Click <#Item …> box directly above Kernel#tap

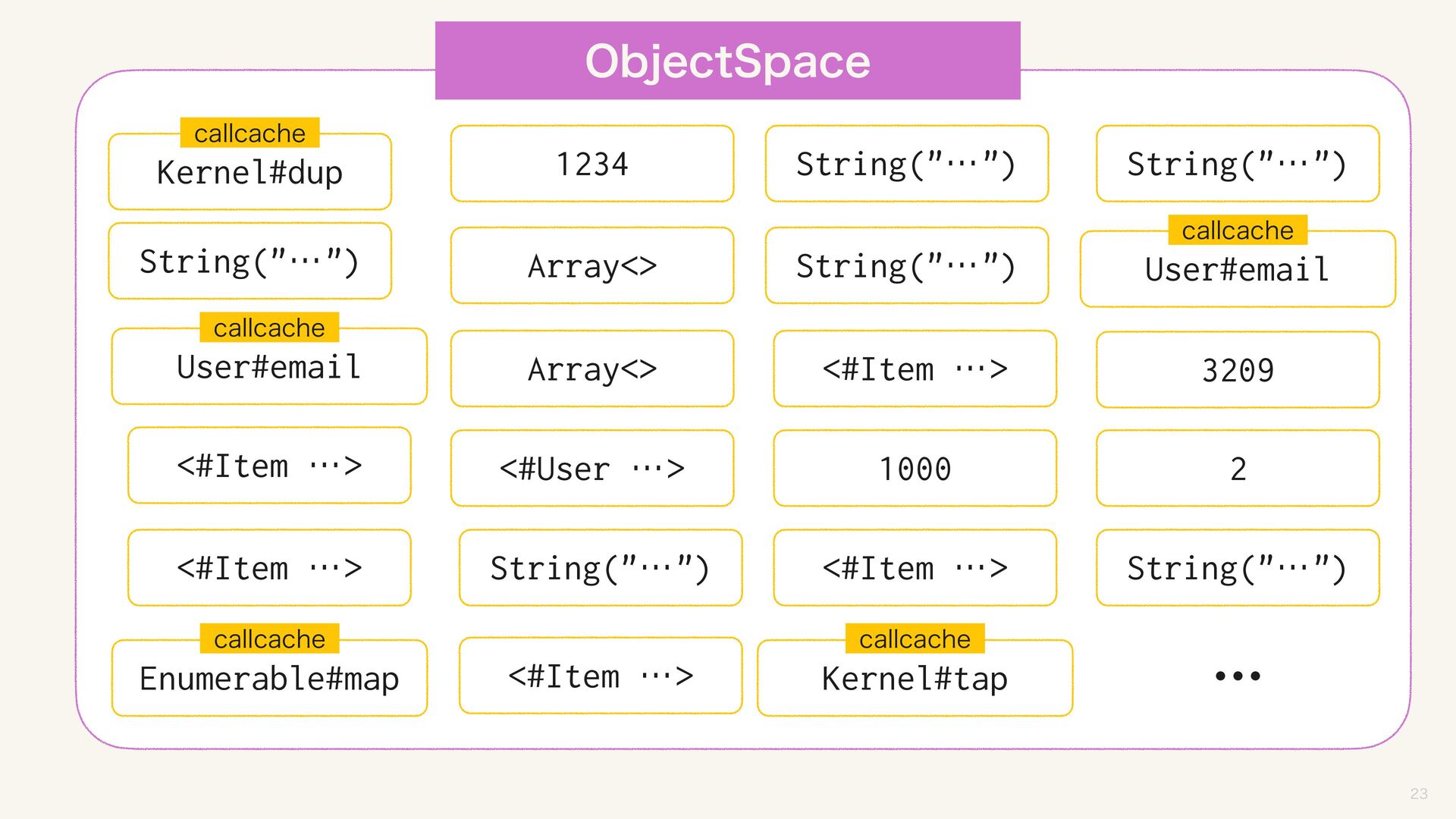point(915,568)
